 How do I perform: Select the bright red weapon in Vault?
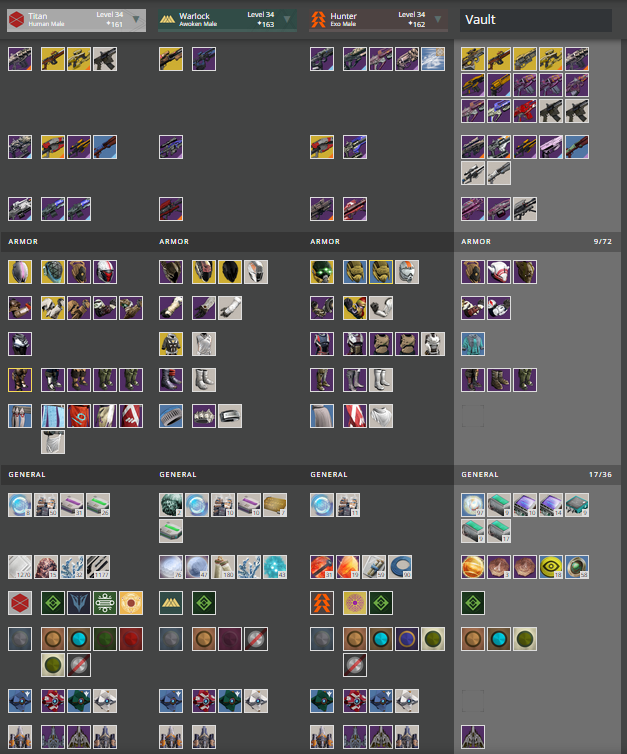[525, 111]
